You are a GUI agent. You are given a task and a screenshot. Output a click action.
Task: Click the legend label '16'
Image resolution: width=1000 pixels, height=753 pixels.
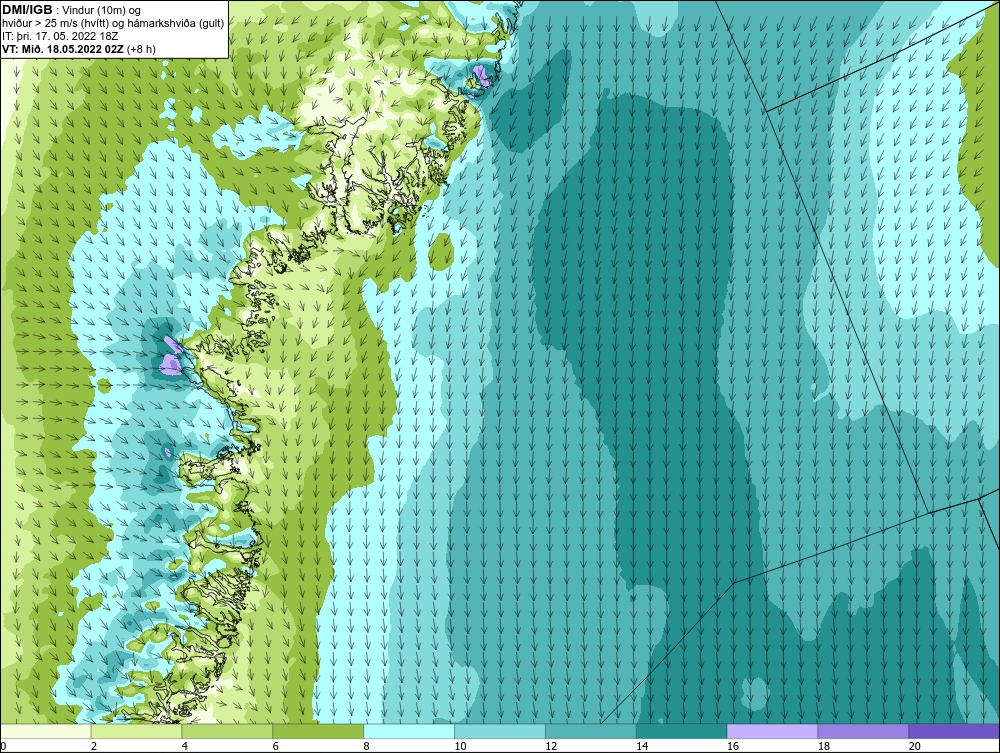pos(733,746)
